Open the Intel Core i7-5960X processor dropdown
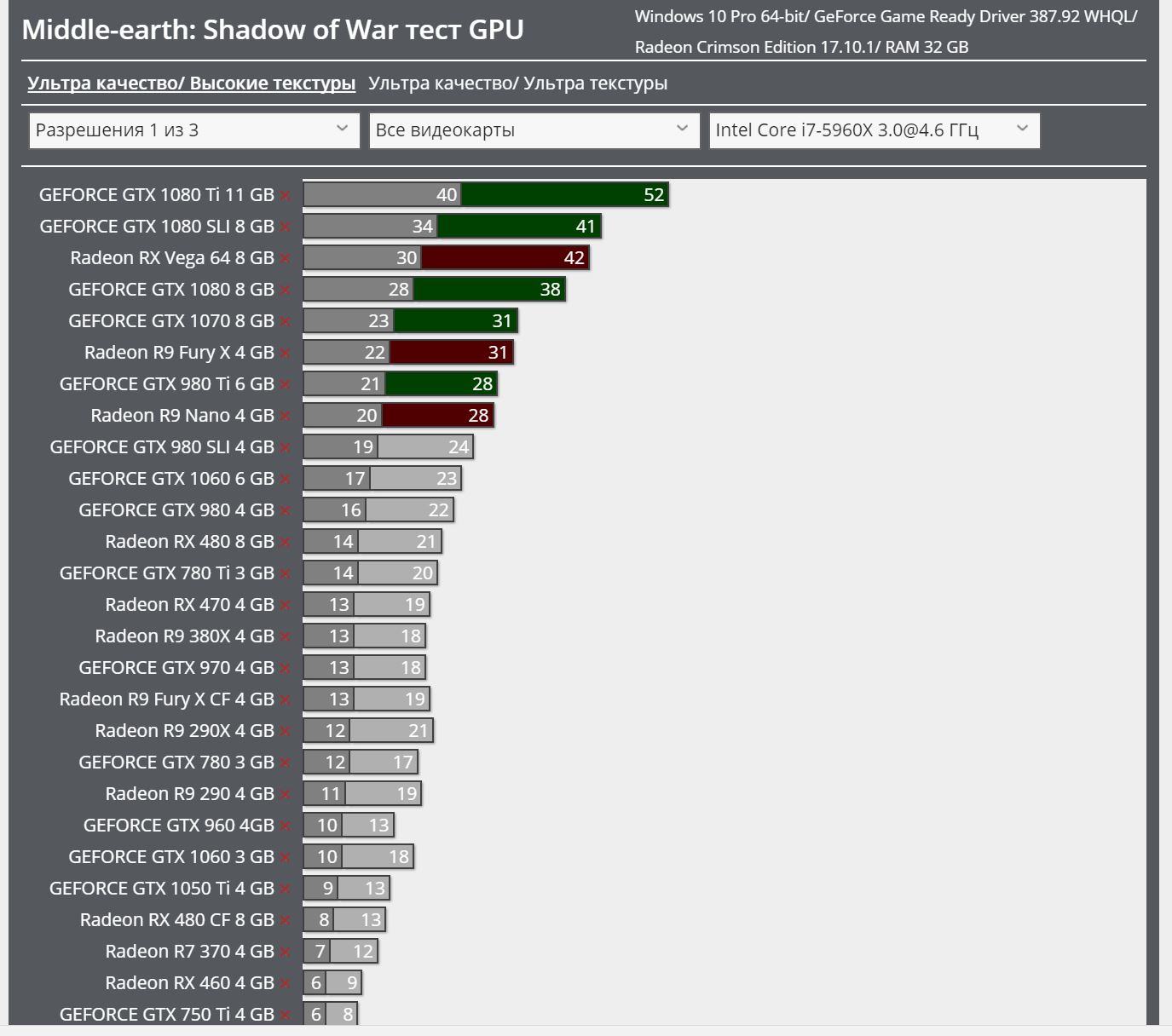This screenshot has height=1036, width=1172. [x=874, y=130]
